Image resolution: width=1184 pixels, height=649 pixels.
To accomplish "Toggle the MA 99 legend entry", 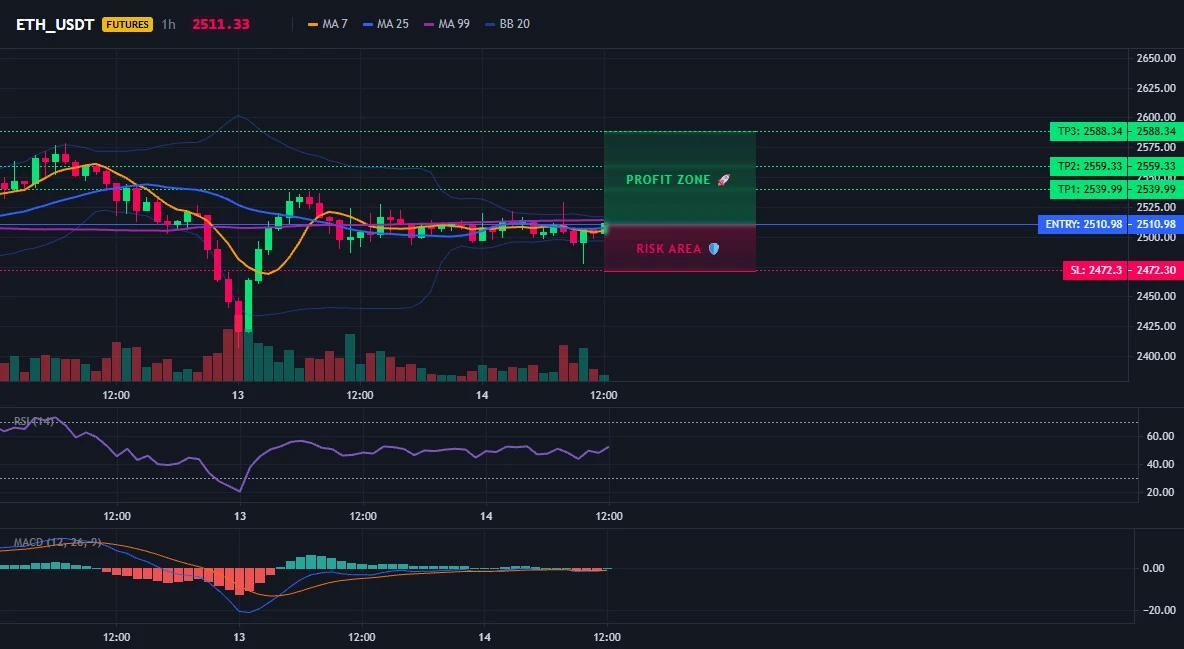I will pyautogui.click(x=447, y=24).
